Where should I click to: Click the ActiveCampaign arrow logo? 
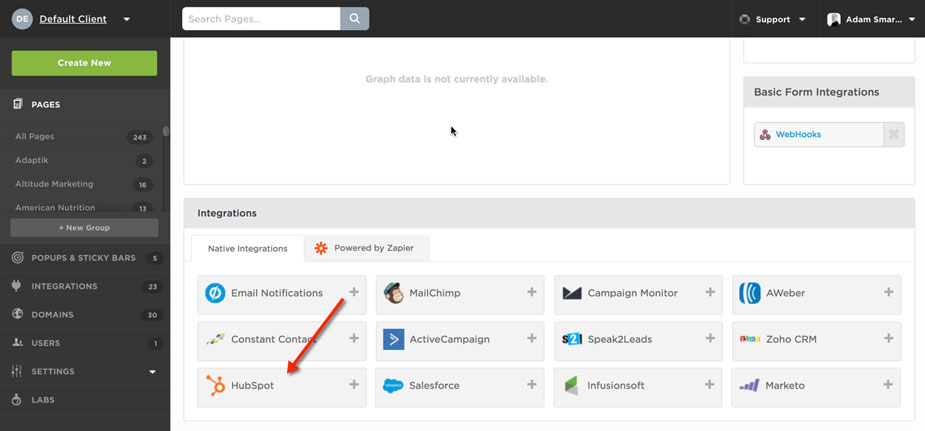[393, 339]
